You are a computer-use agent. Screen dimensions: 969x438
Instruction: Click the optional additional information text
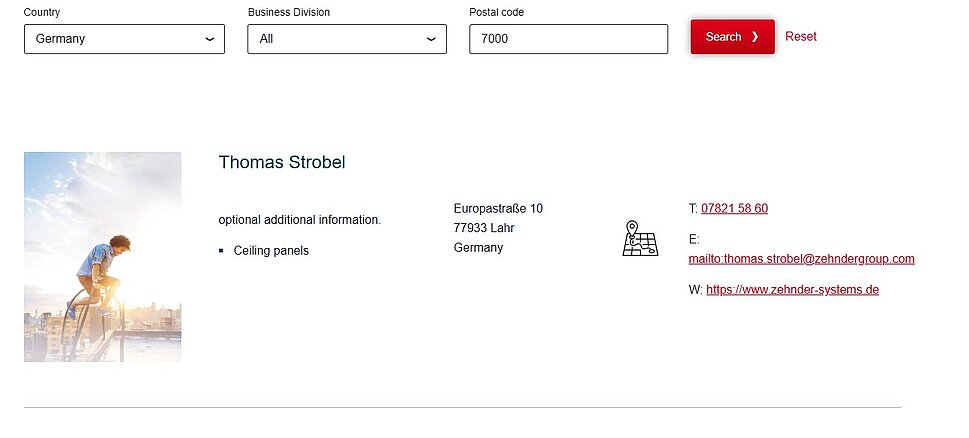299,220
